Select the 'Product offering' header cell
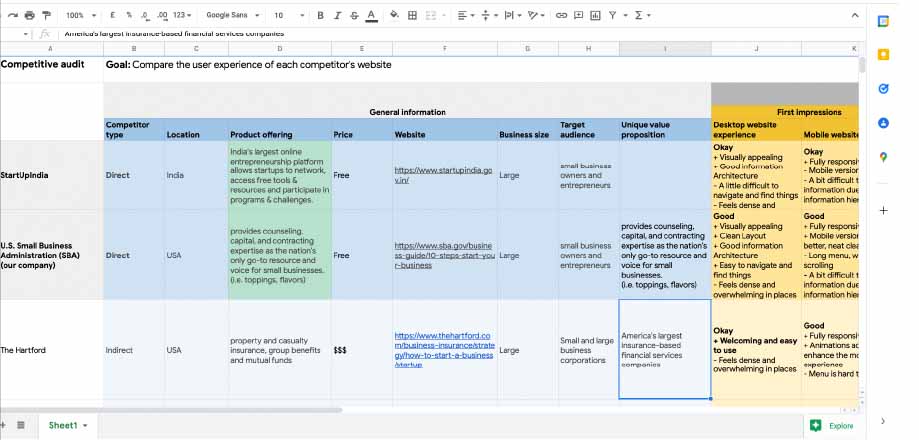The width and height of the screenshot is (919, 440). [280, 129]
